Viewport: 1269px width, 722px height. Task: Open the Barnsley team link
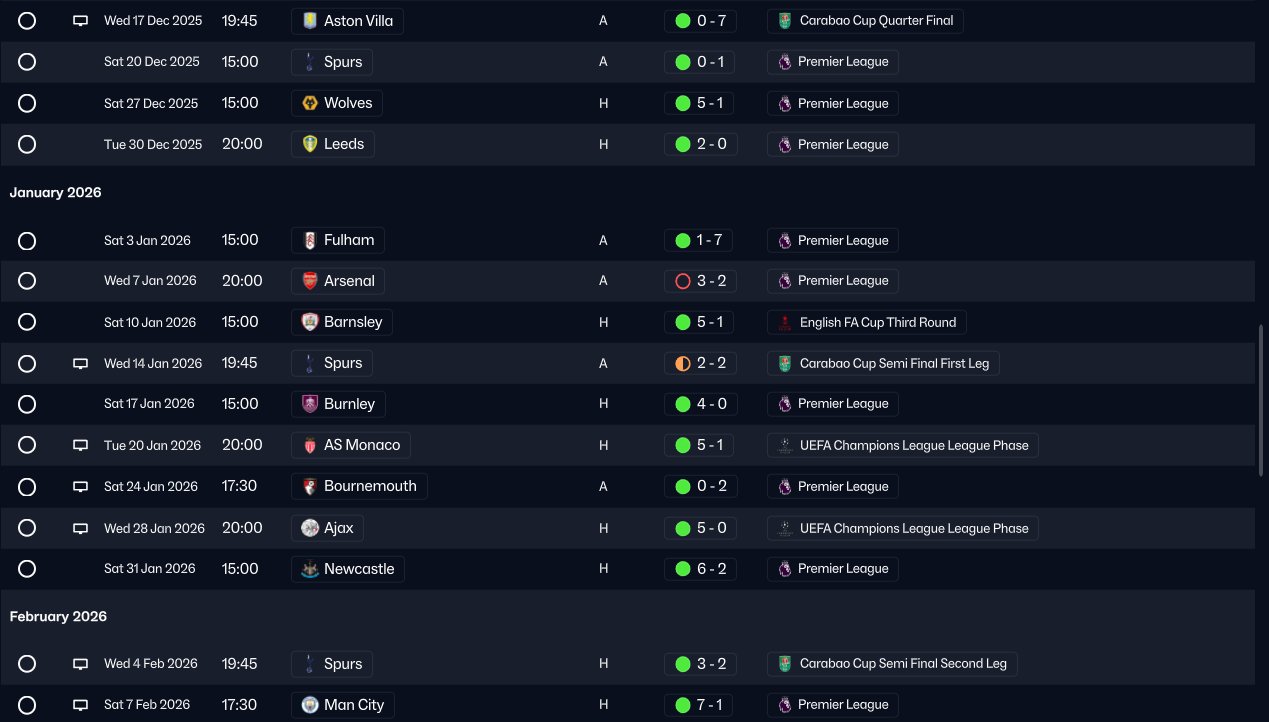[342, 322]
